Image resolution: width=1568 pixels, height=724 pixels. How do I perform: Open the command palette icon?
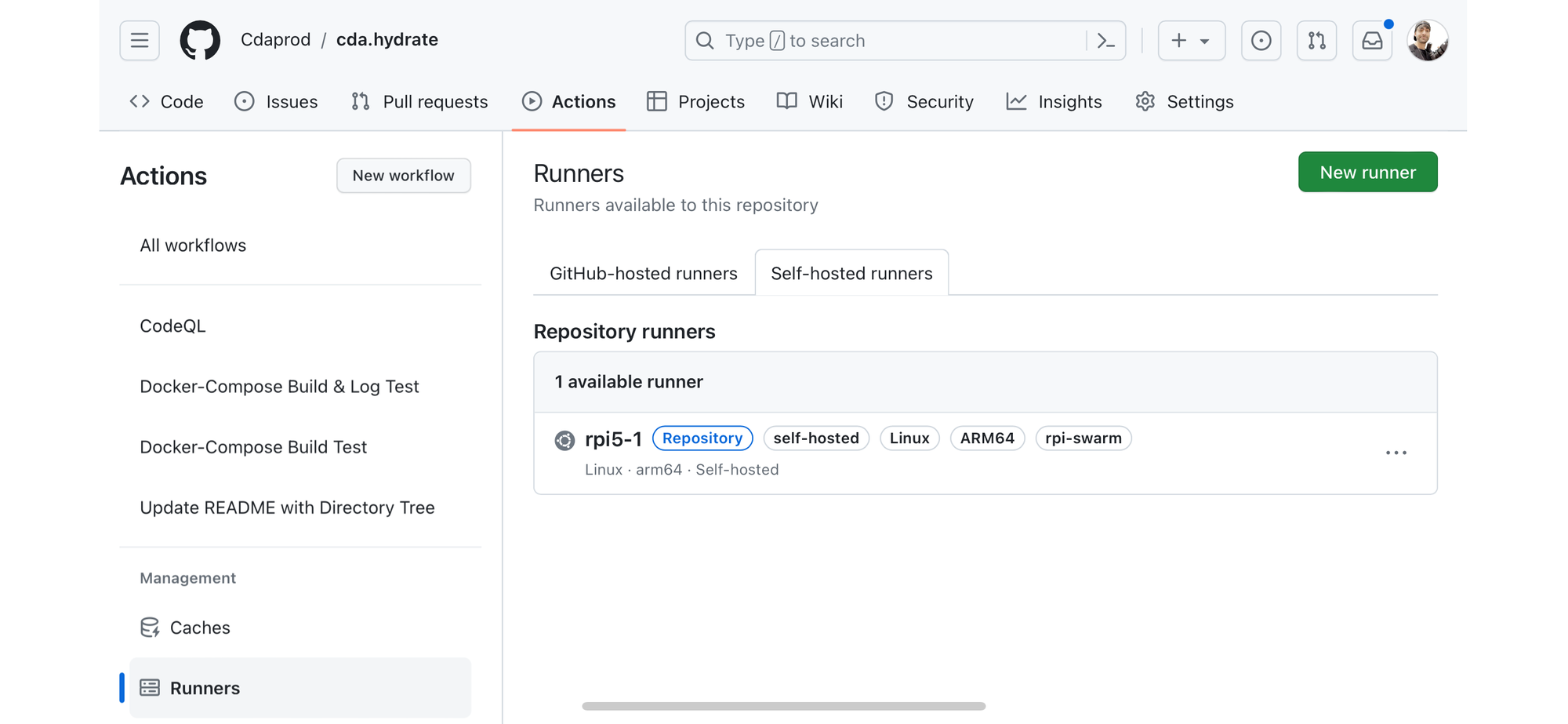tap(1105, 41)
